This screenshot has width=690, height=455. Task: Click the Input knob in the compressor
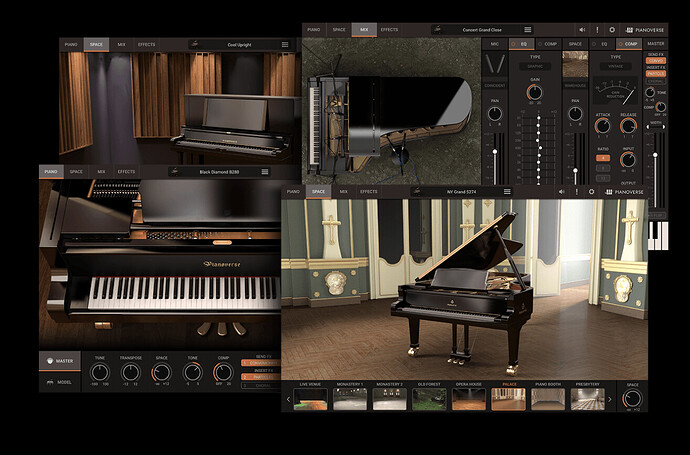click(x=628, y=160)
